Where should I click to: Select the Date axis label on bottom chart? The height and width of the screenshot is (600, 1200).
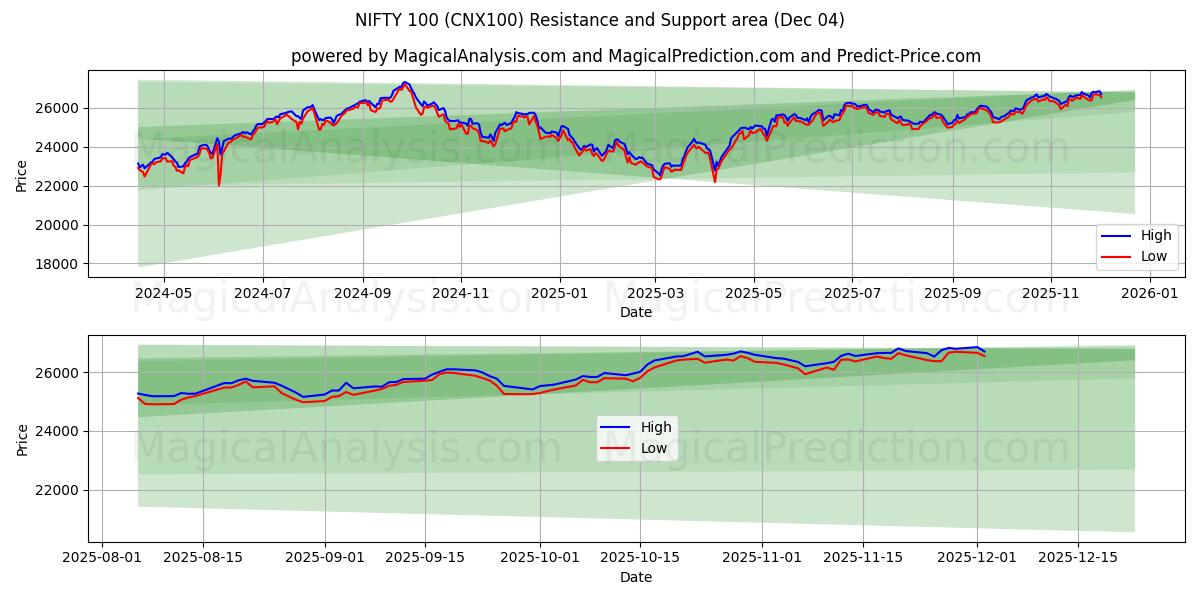(637, 576)
